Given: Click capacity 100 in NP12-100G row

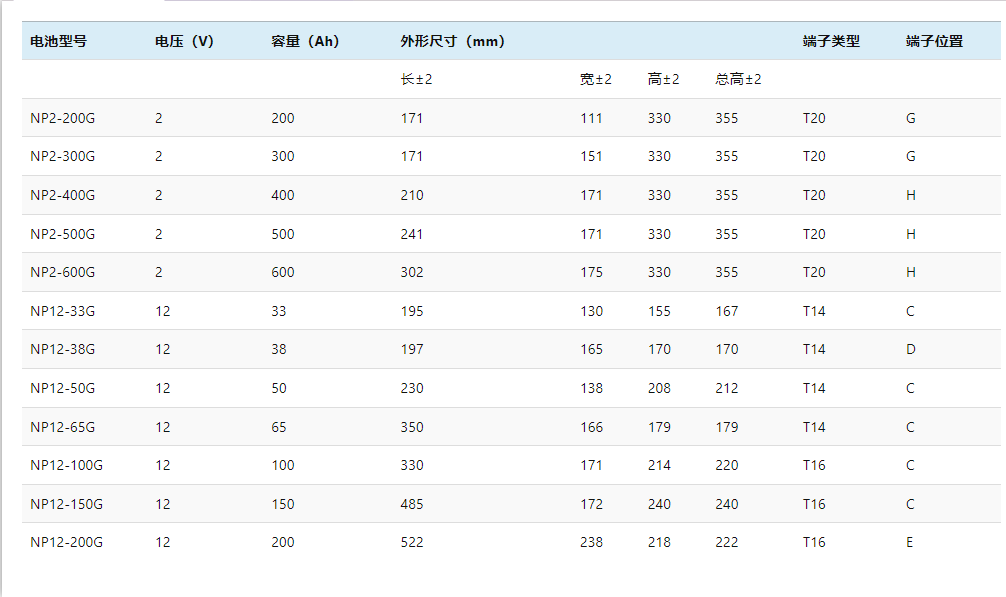Looking at the screenshot, I should coord(283,465).
